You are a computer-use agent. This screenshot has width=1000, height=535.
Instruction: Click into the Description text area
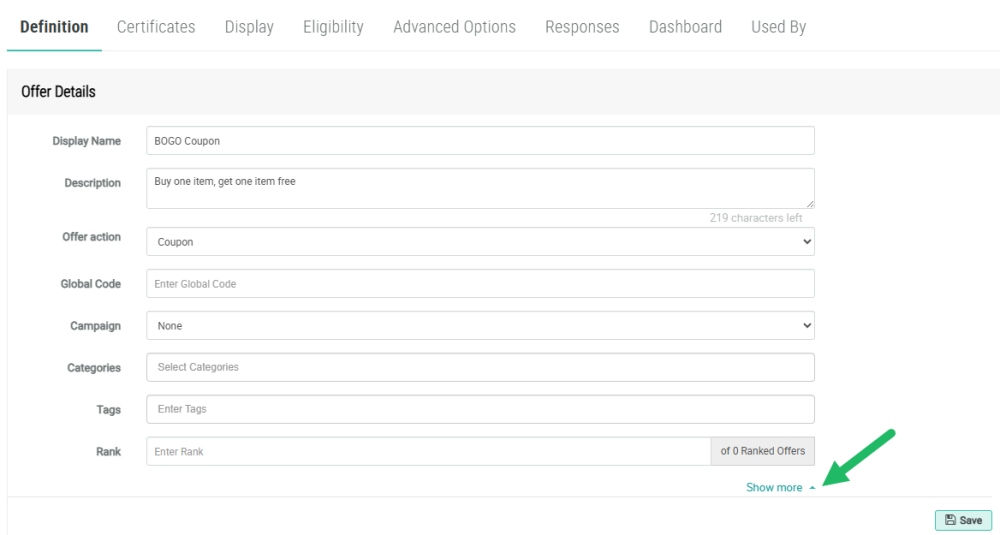pyautogui.click(x=480, y=188)
